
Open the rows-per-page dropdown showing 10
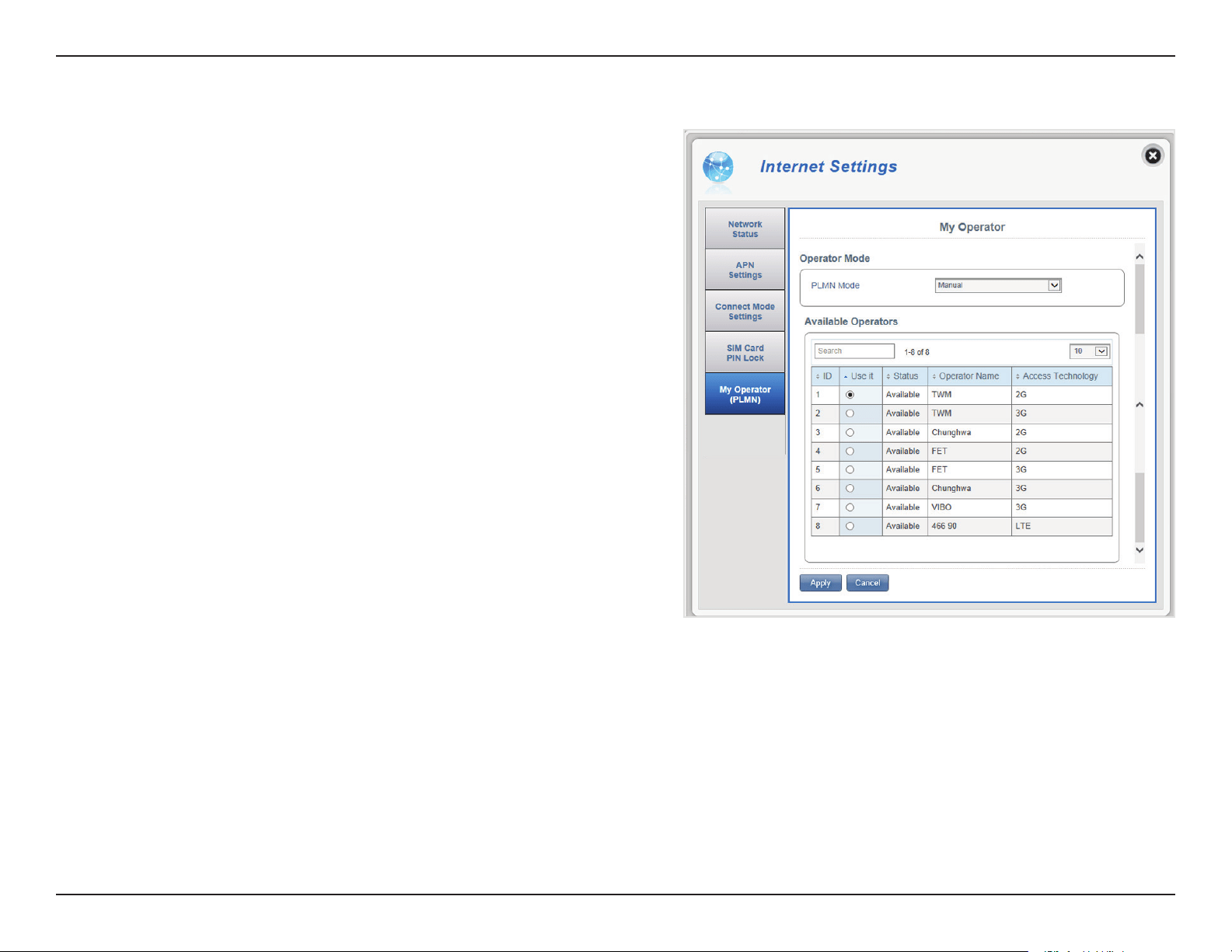pyautogui.click(x=1090, y=351)
